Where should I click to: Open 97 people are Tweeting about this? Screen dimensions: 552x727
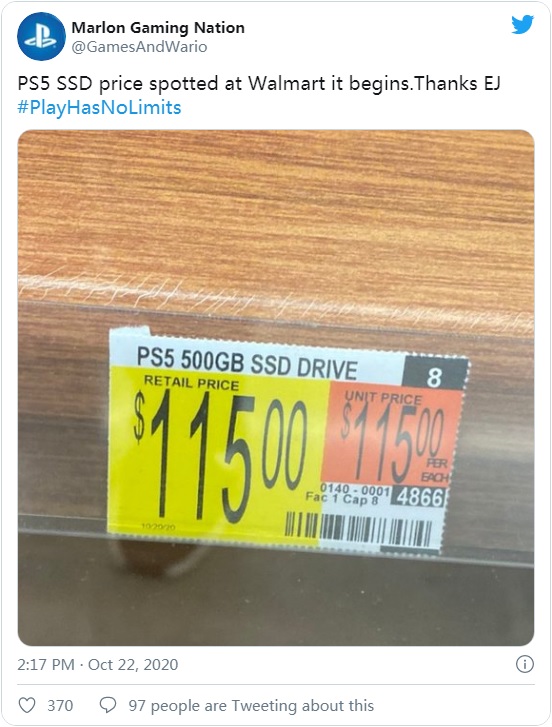click(x=251, y=706)
